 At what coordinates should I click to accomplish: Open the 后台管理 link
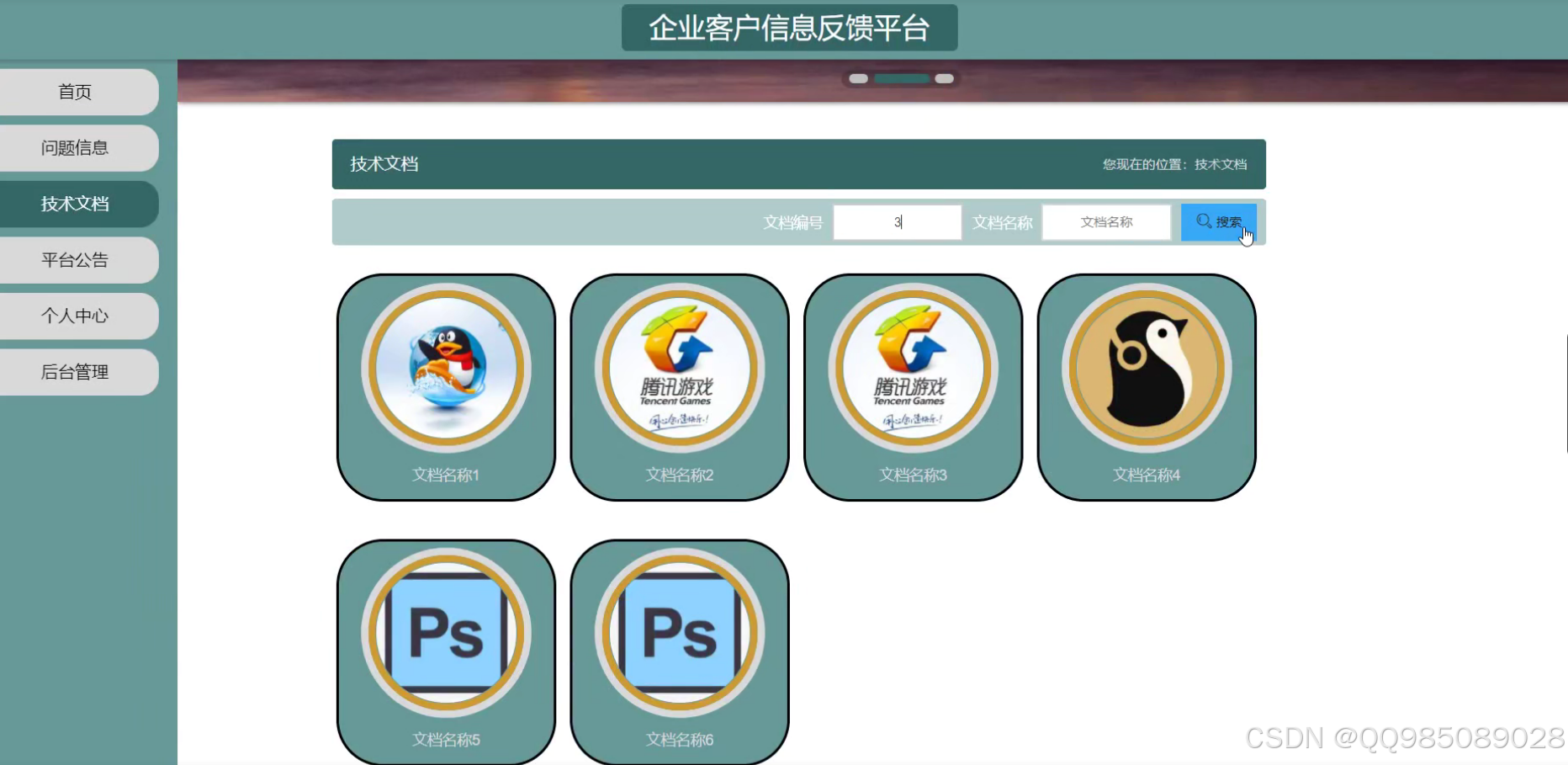[x=75, y=371]
